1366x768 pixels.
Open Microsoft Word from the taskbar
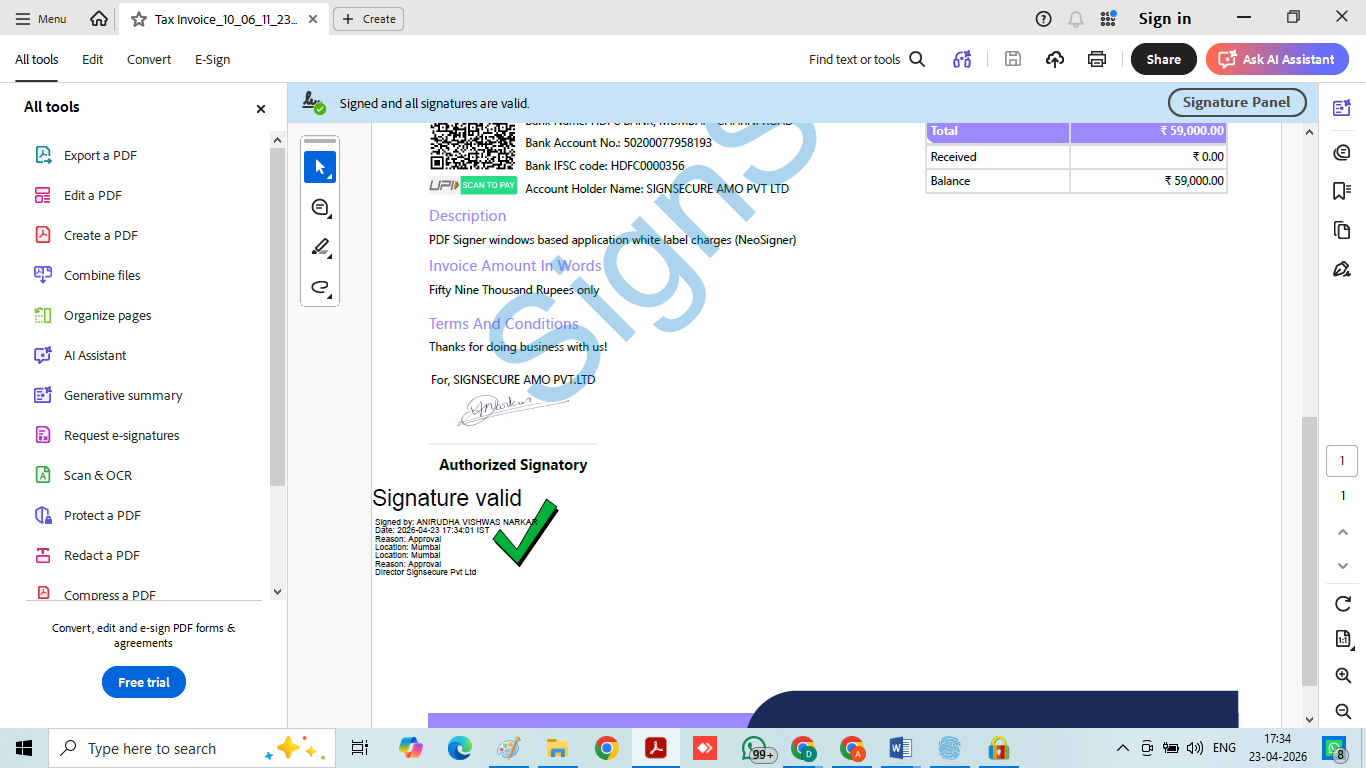[x=900, y=748]
